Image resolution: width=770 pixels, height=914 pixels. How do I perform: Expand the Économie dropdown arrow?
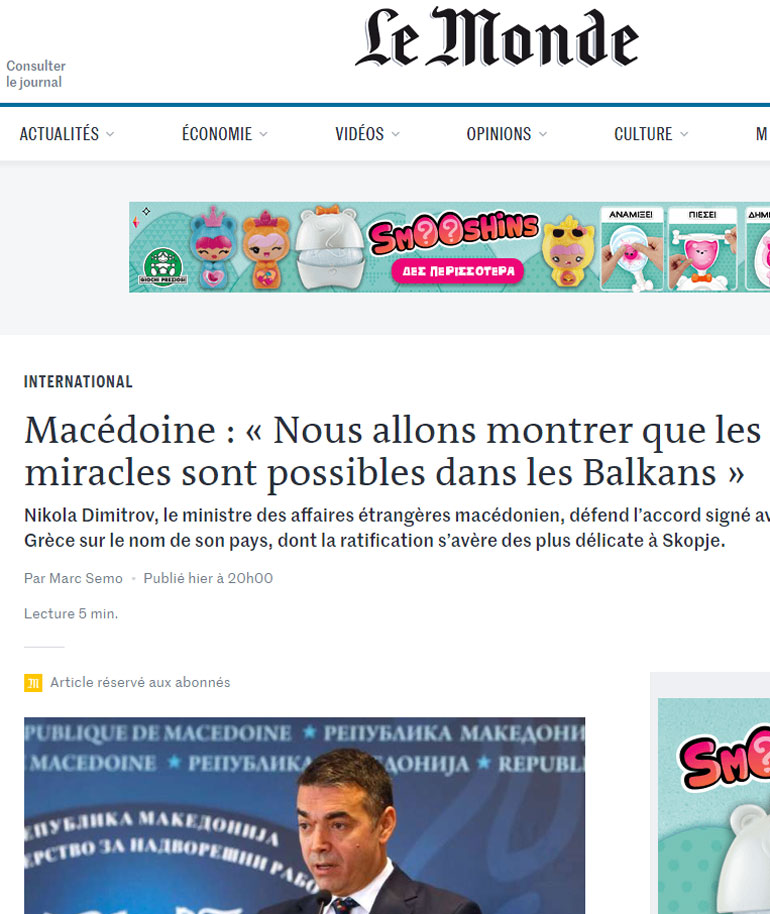click(x=263, y=134)
